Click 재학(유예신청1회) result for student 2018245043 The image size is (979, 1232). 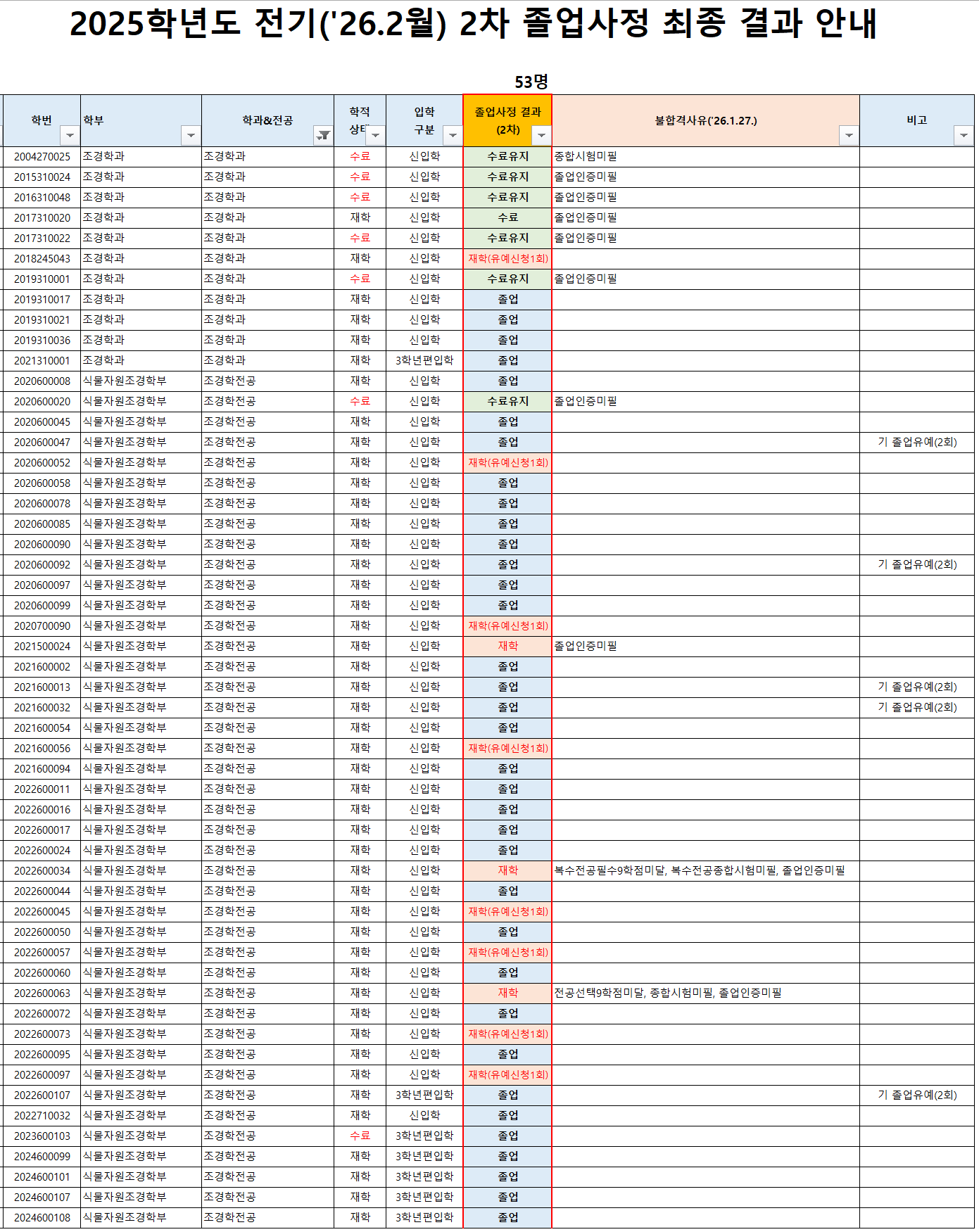coord(507,259)
